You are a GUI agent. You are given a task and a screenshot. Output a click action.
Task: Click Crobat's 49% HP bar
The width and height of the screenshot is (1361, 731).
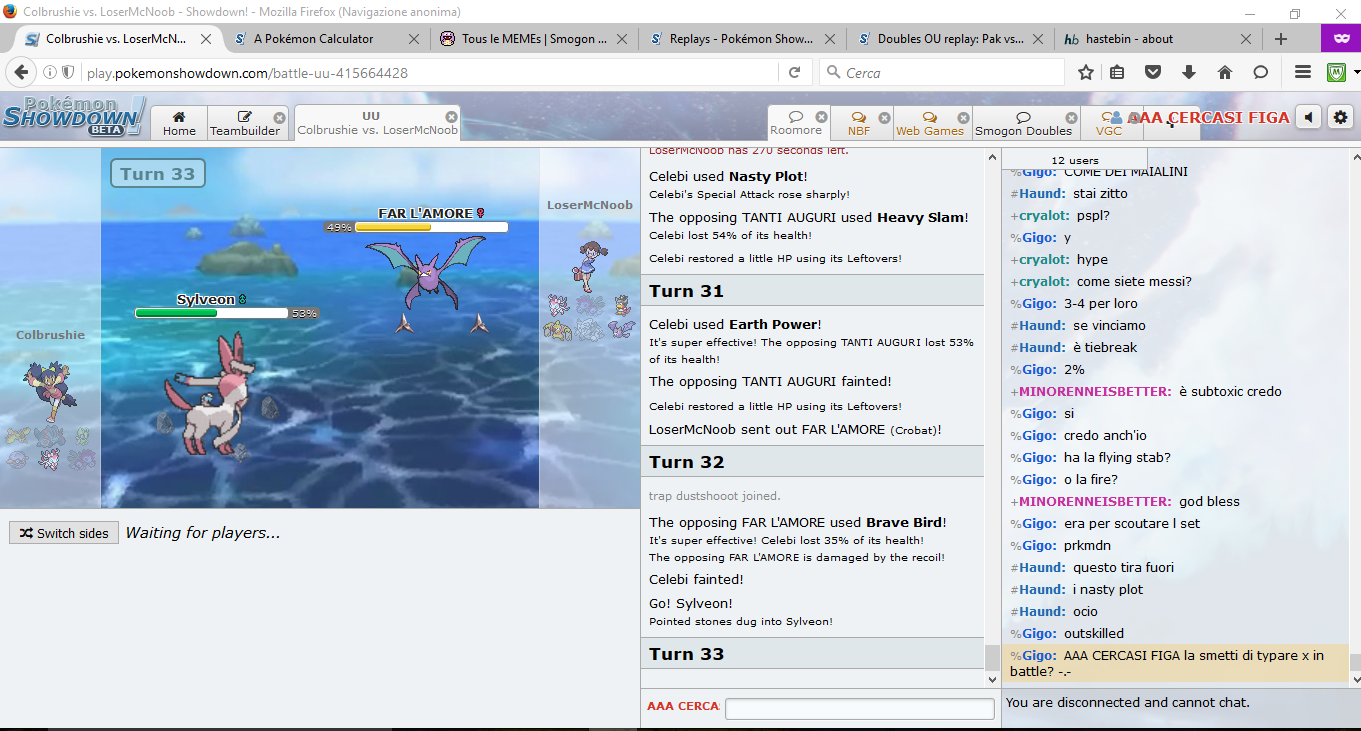(x=431, y=227)
